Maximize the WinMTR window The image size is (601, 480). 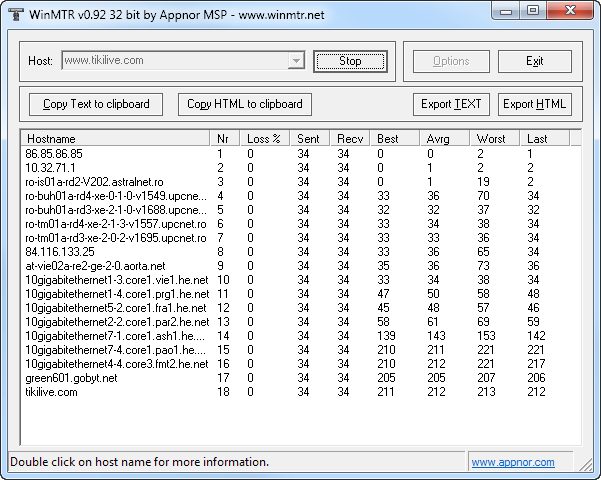tap(533, 11)
